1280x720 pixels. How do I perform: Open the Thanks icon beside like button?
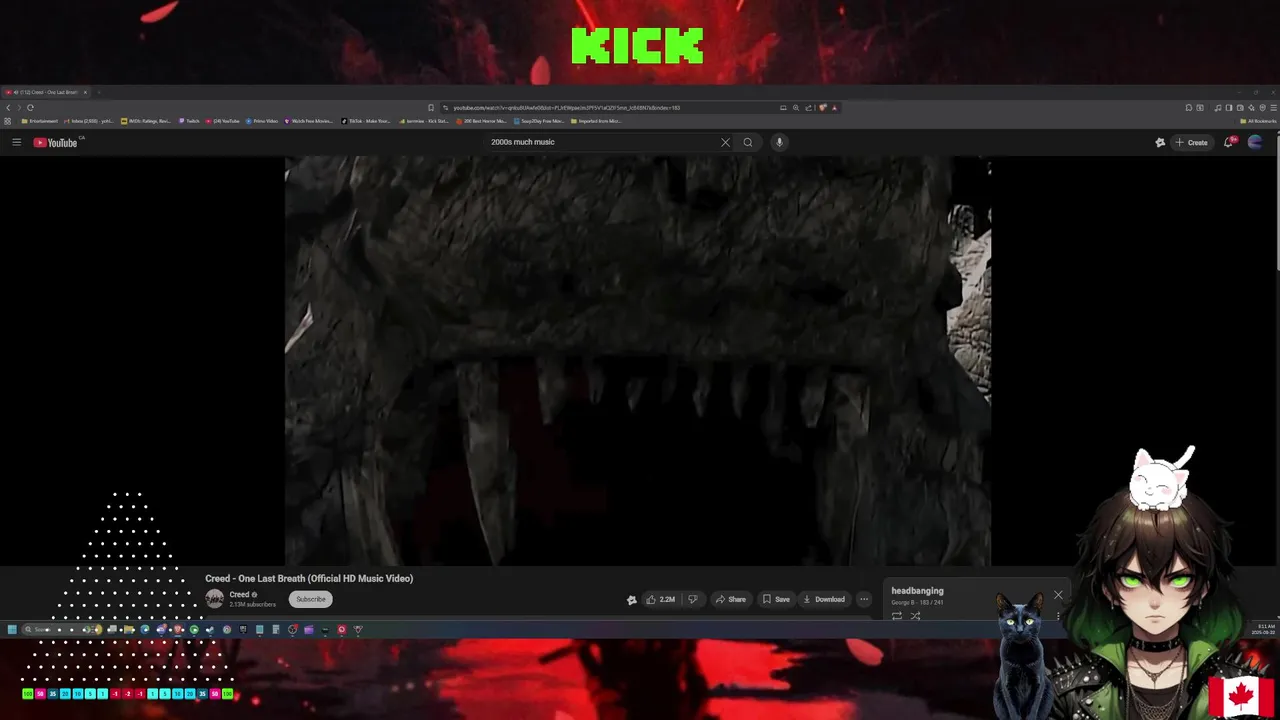pos(631,600)
